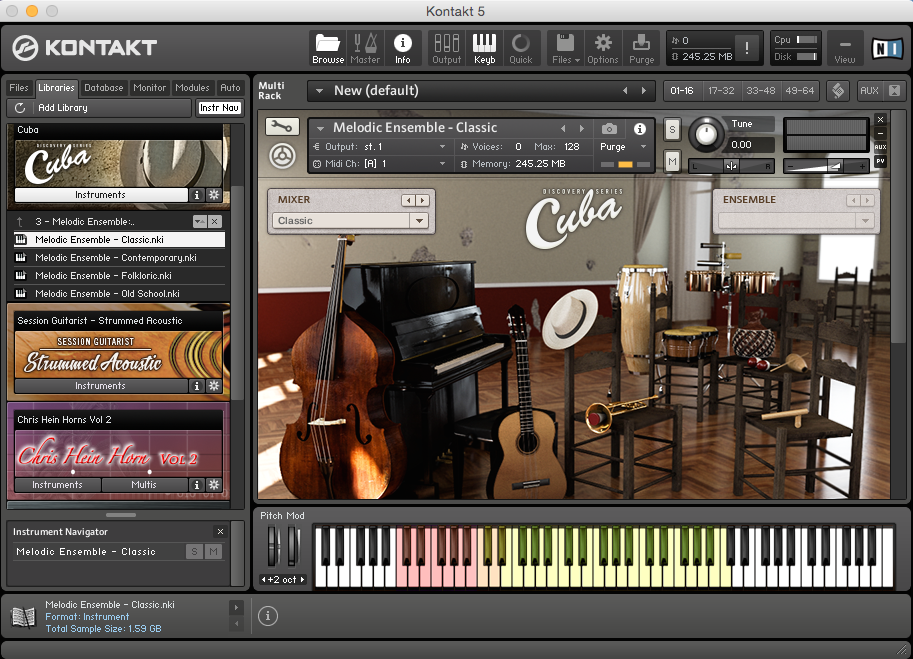Viewport: 913px width, 659px height.
Task: Toggle AUX sends display
Action: pyautogui.click(x=869, y=90)
